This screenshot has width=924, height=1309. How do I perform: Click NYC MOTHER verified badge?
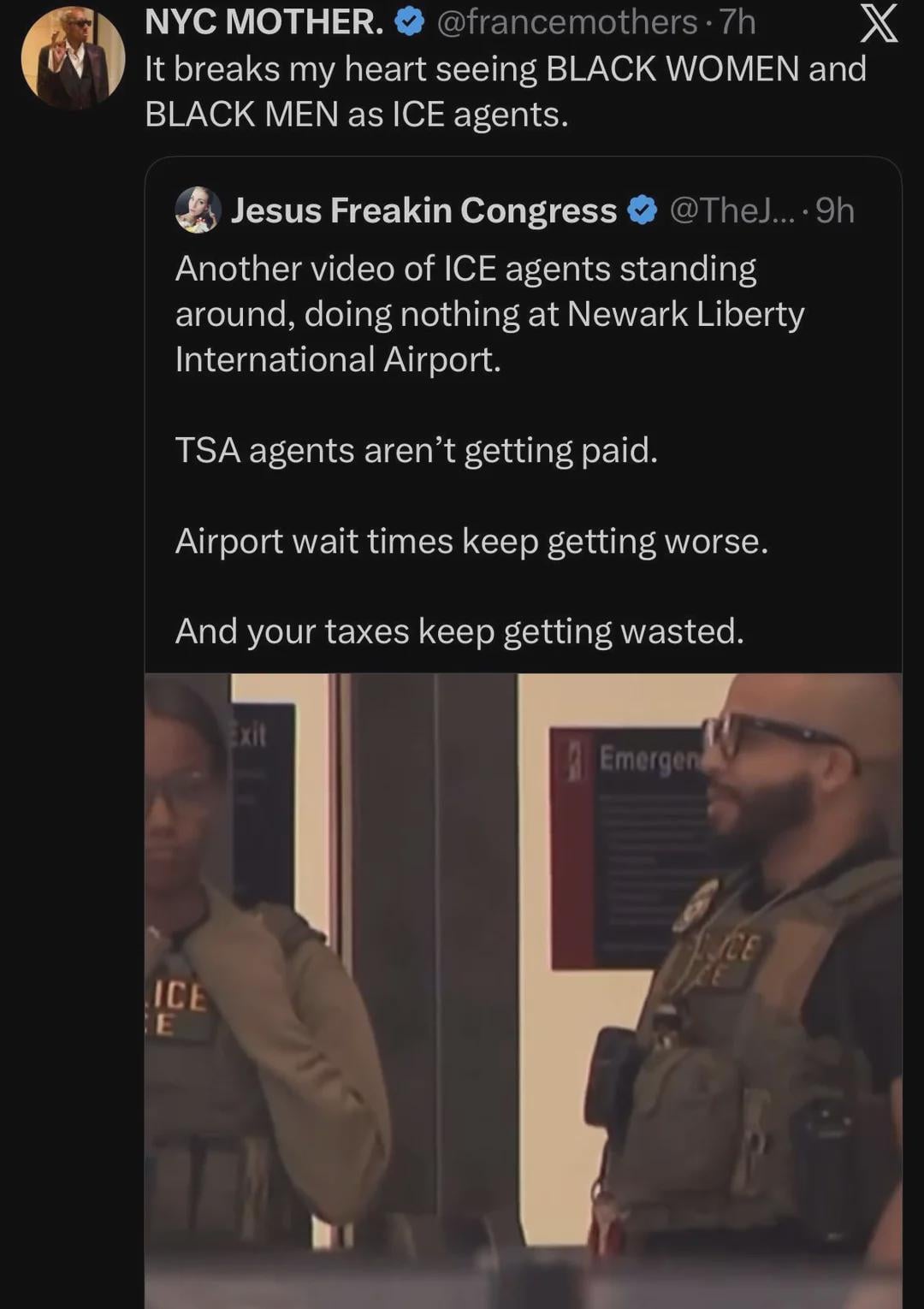tap(409, 23)
